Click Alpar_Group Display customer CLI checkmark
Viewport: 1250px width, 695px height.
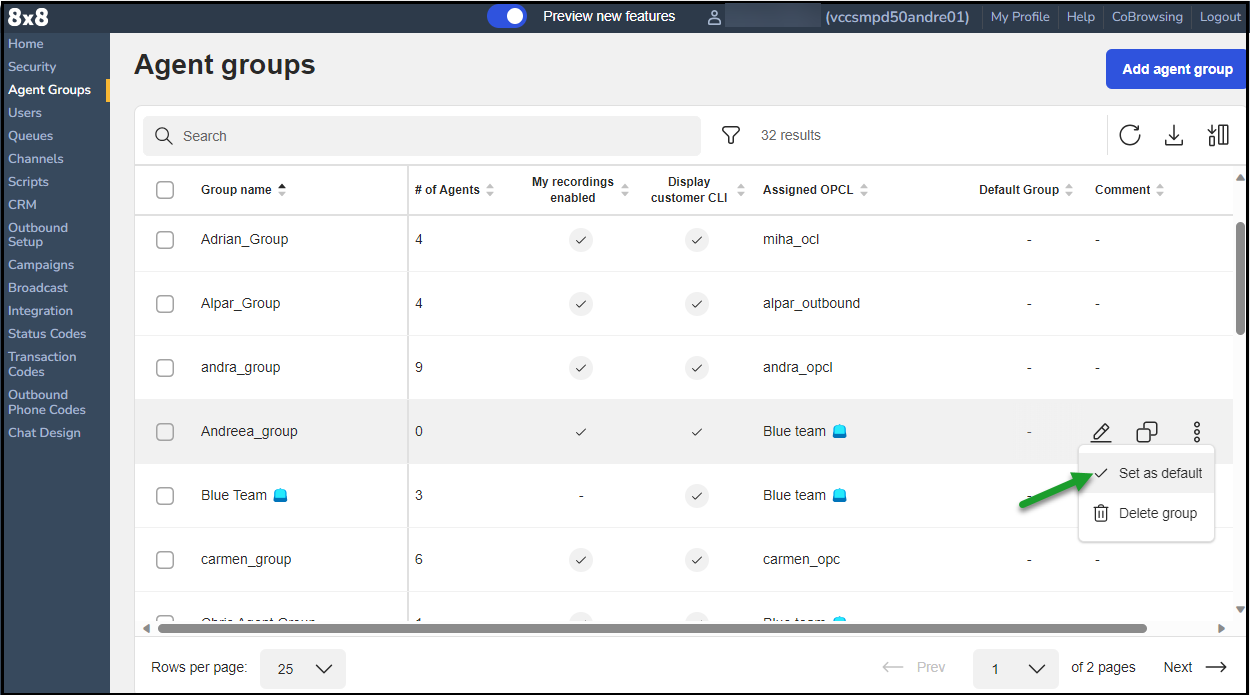(697, 304)
